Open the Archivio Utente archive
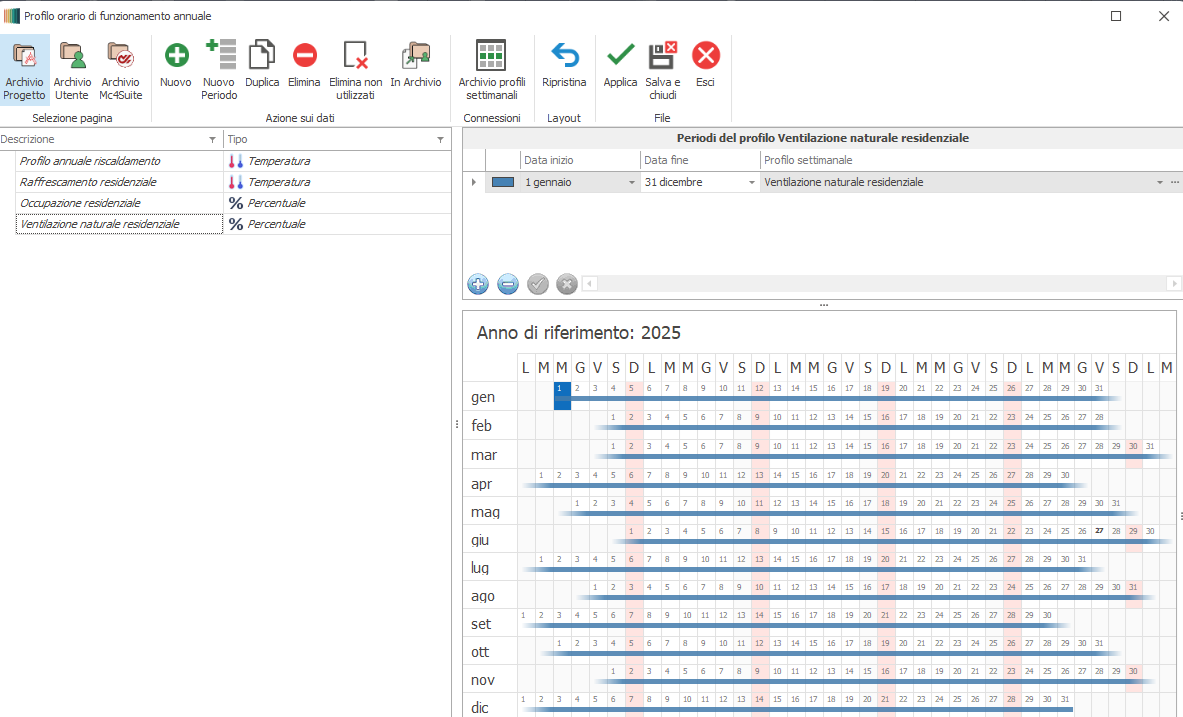This screenshot has width=1183, height=717. point(72,70)
